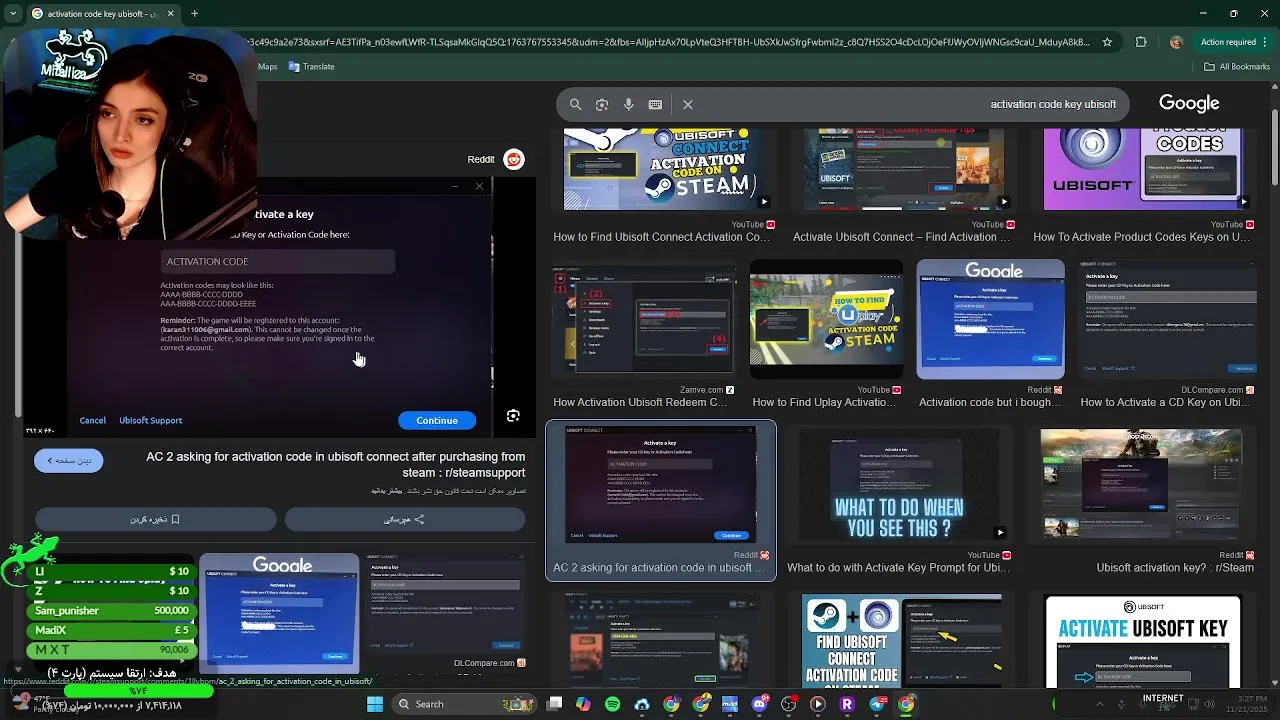Screen dimensions: 1280x720
Task: Open Discord from the taskbar
Action: pyautogui.click(x=759, y=704)
